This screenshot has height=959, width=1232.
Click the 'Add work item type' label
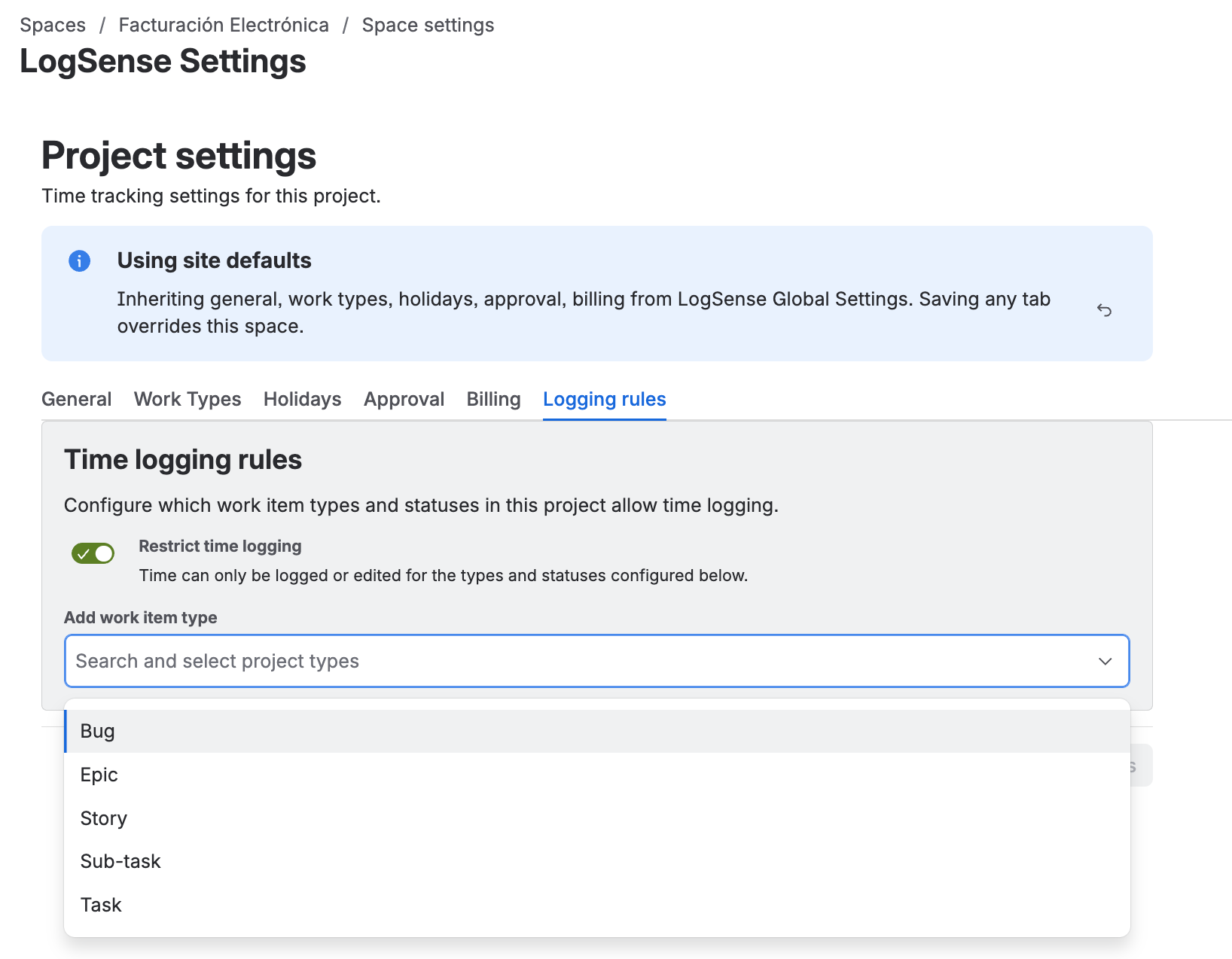pos(140,617)
